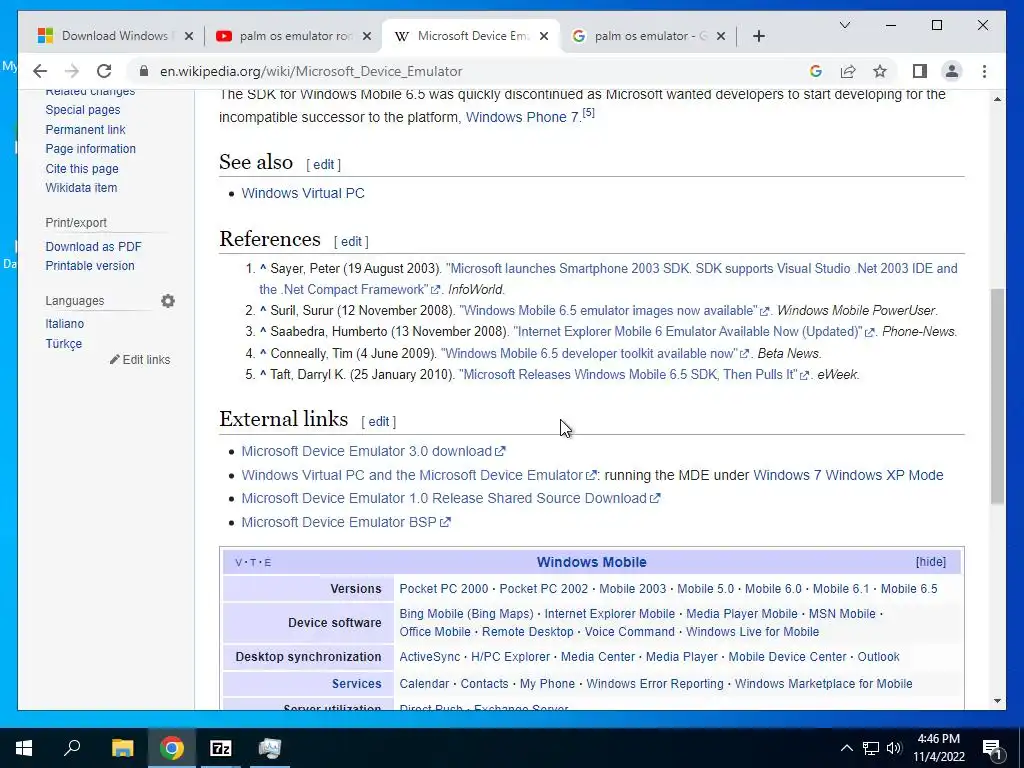
Task: Open Special pages in sidebar
Action: click(x=83, y=110)
